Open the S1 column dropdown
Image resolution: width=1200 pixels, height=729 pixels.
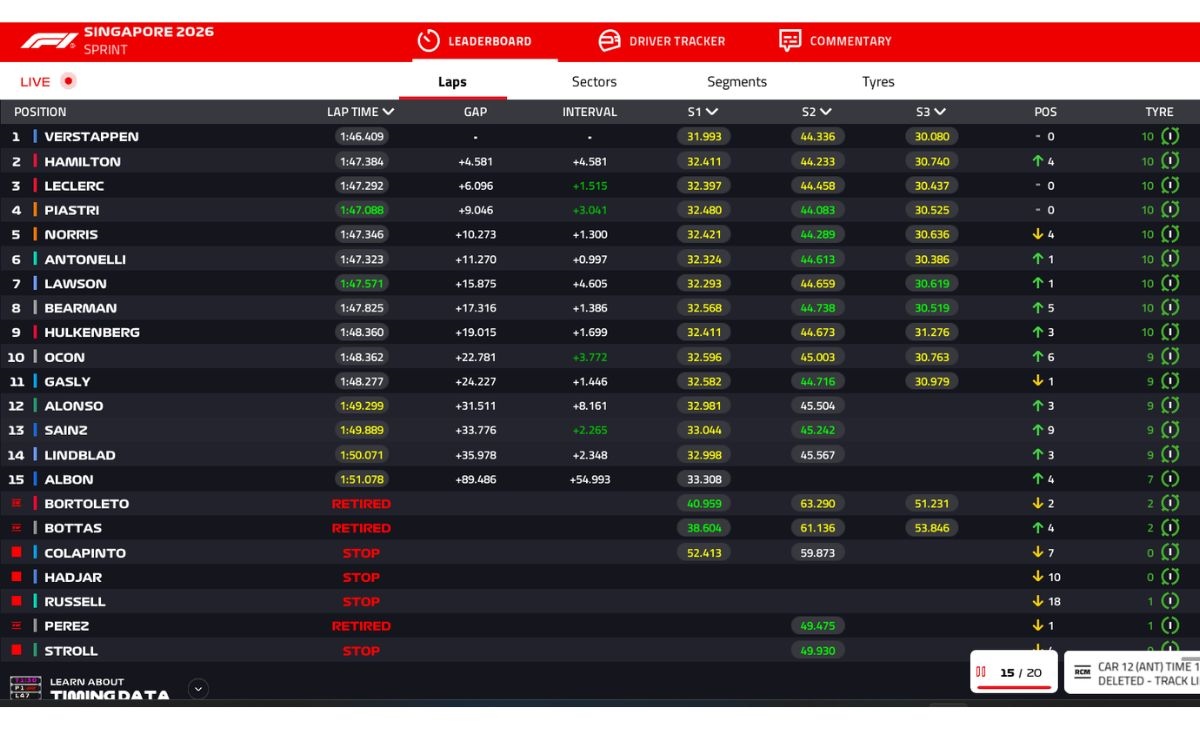pyautogui.click(x=712, y=112)
